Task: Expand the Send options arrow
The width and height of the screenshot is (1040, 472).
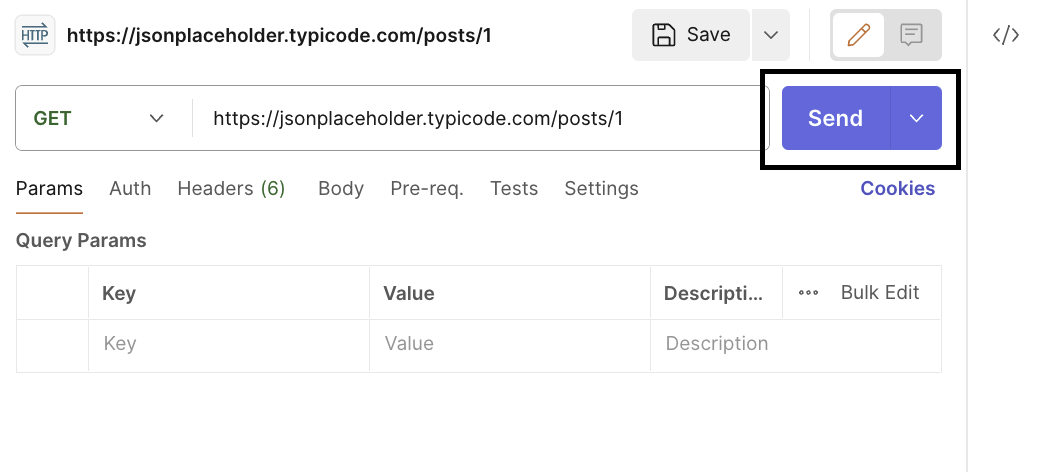Action: [916, 118]
